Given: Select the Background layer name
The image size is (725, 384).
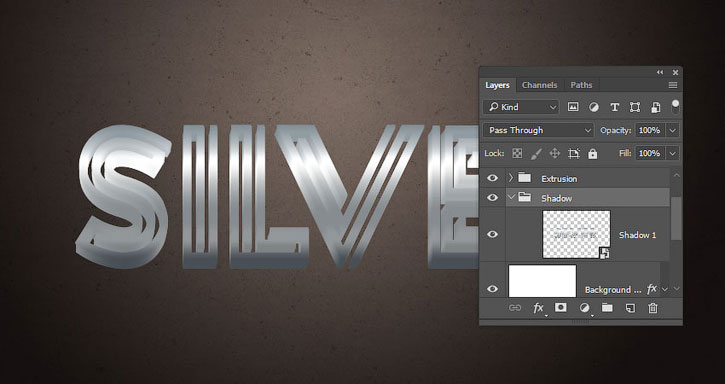Looking at the screenshot, I should click(613, 290).
